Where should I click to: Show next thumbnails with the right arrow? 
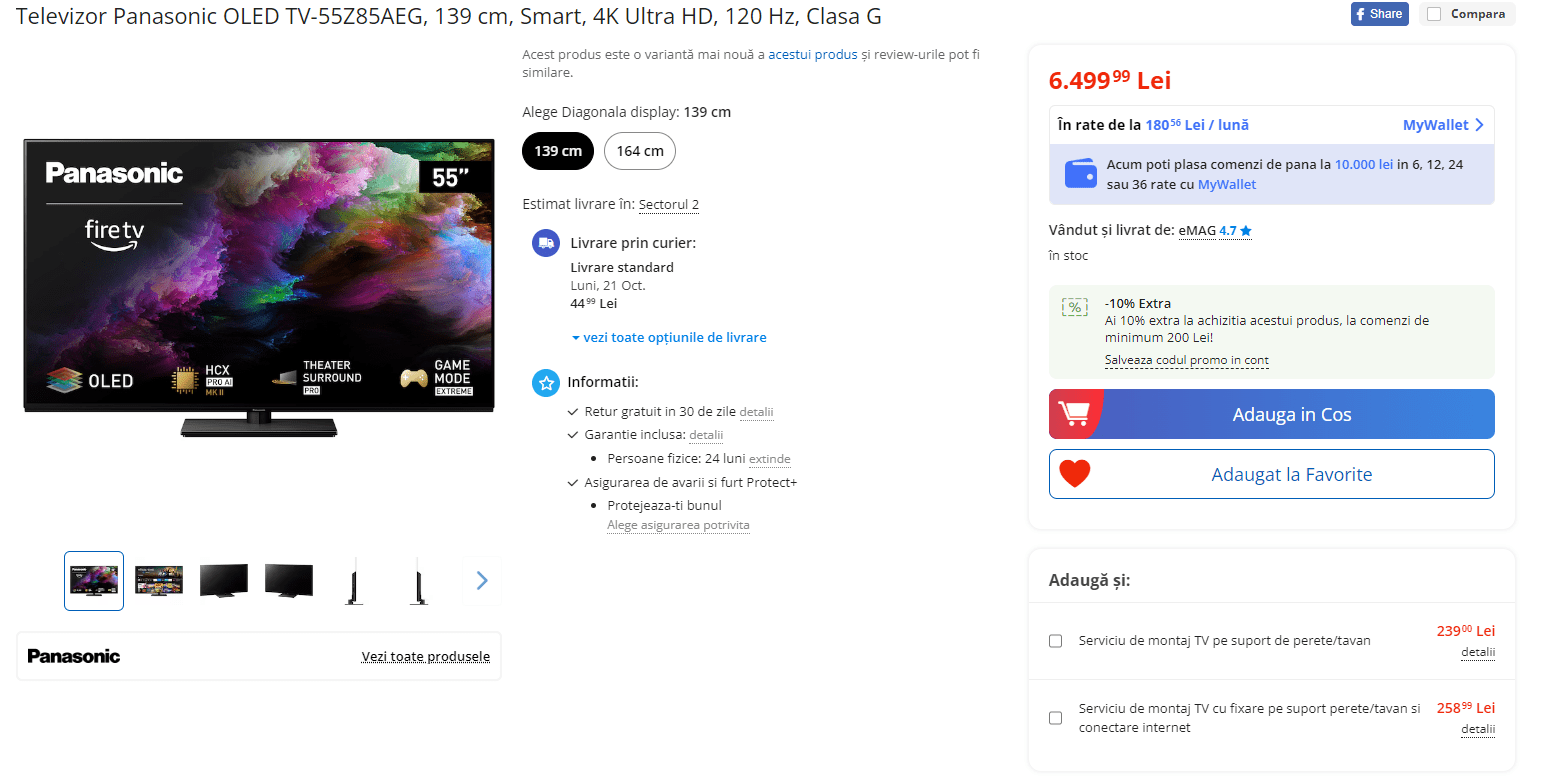(482, 580)
